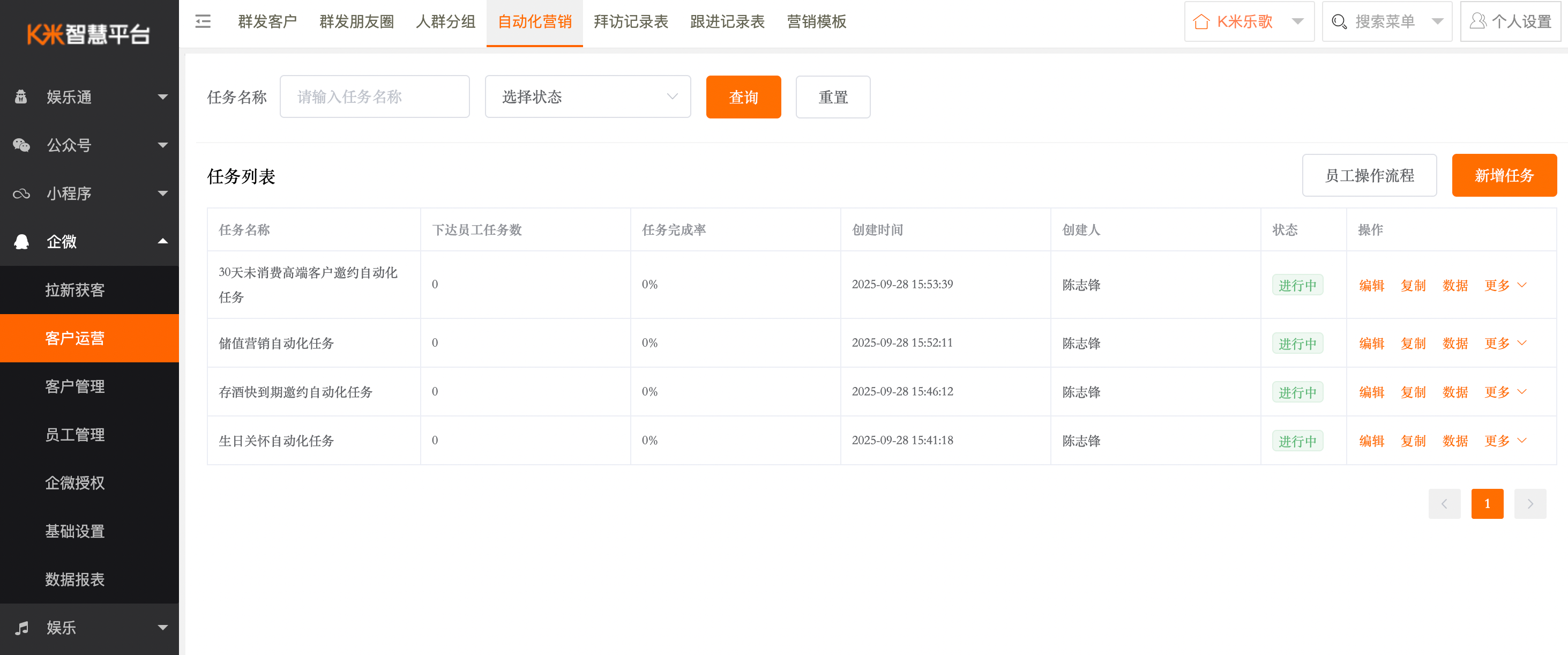This screenshot has height=655, width=1568.
Task: Open the 选择状态 dropdown
Action: (x=587, y=97)
